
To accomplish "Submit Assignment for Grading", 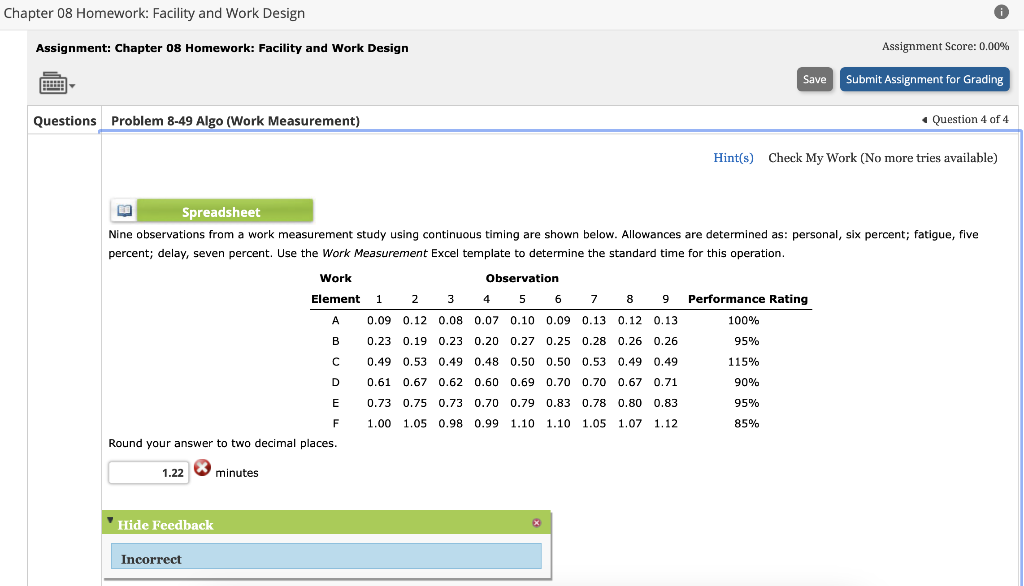I will coord(924,79).
